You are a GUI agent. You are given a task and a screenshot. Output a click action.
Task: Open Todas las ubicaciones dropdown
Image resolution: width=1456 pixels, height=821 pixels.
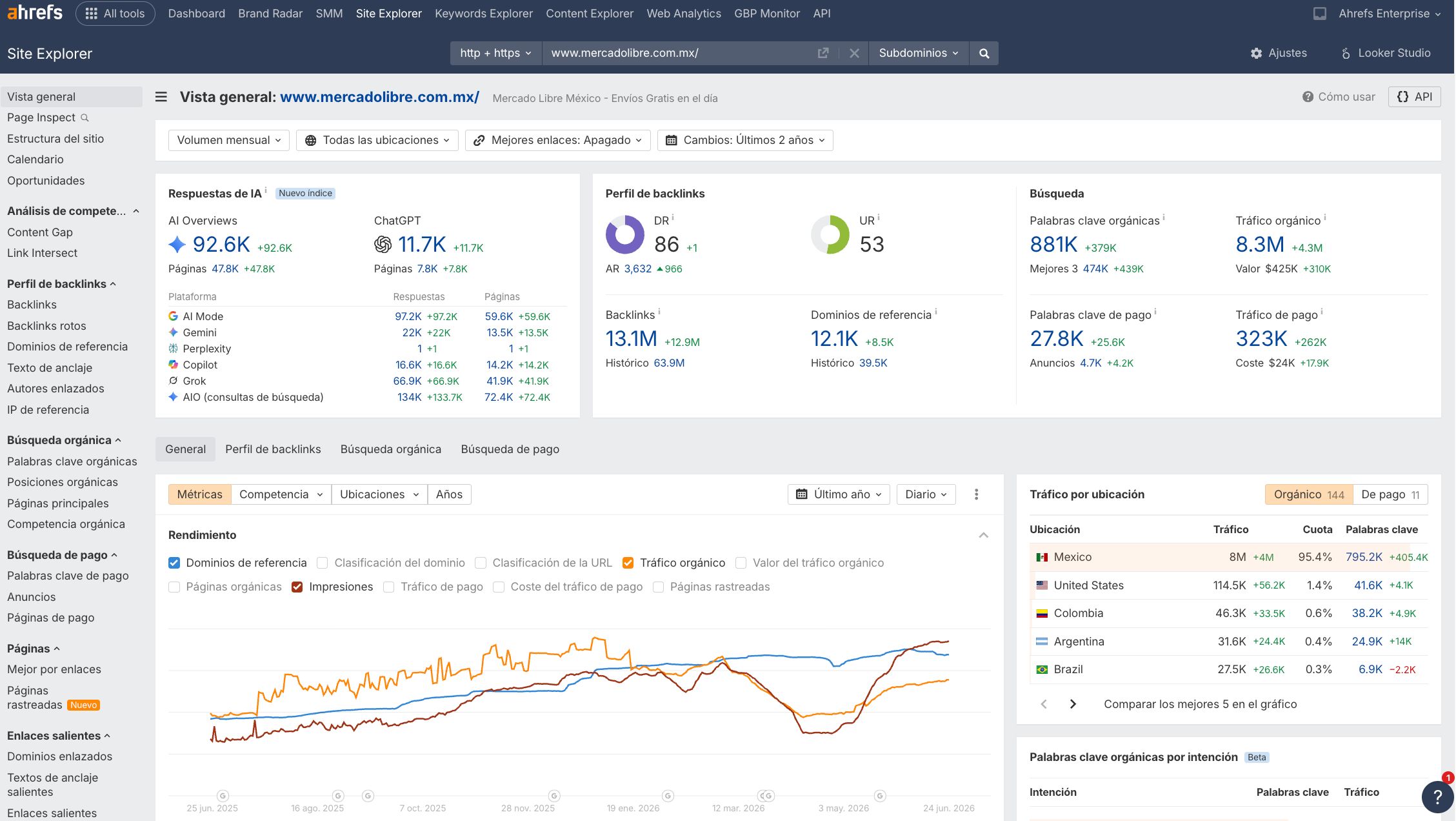coord(377,140)
